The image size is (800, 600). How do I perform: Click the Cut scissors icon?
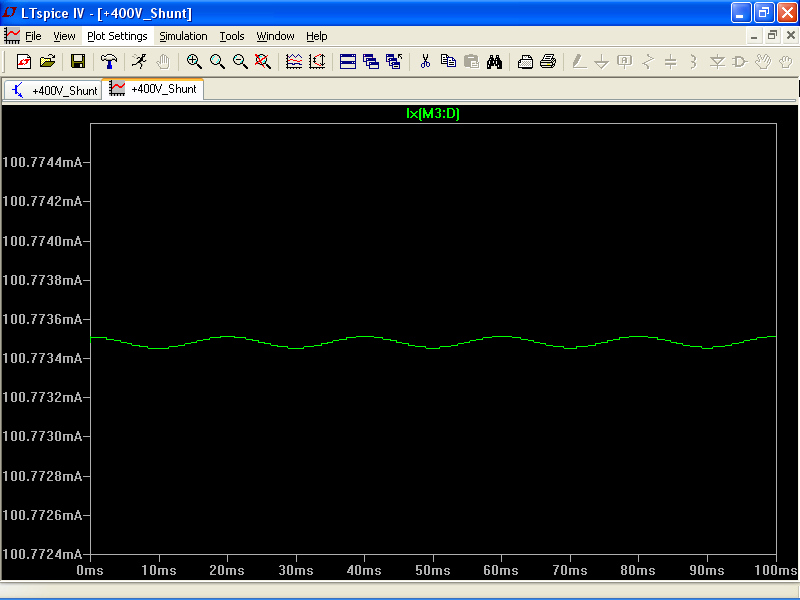(x=425, y=62)
